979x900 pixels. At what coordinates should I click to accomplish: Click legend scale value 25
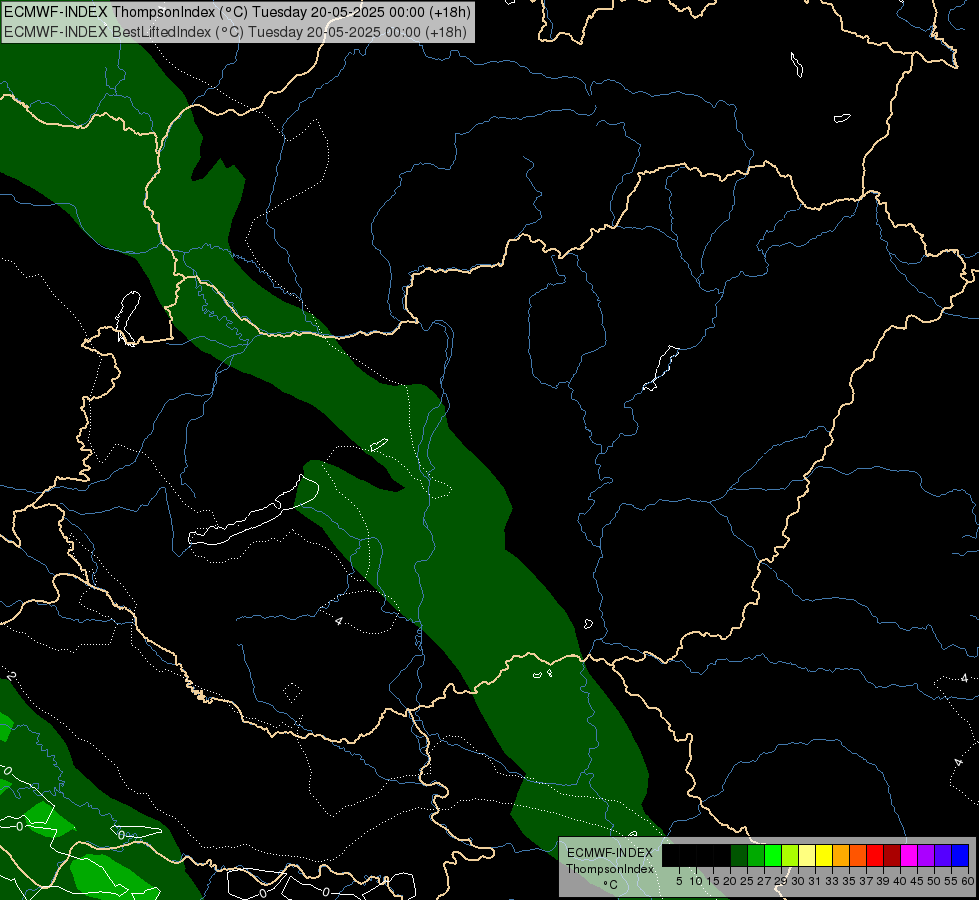[x=747, y=881]
